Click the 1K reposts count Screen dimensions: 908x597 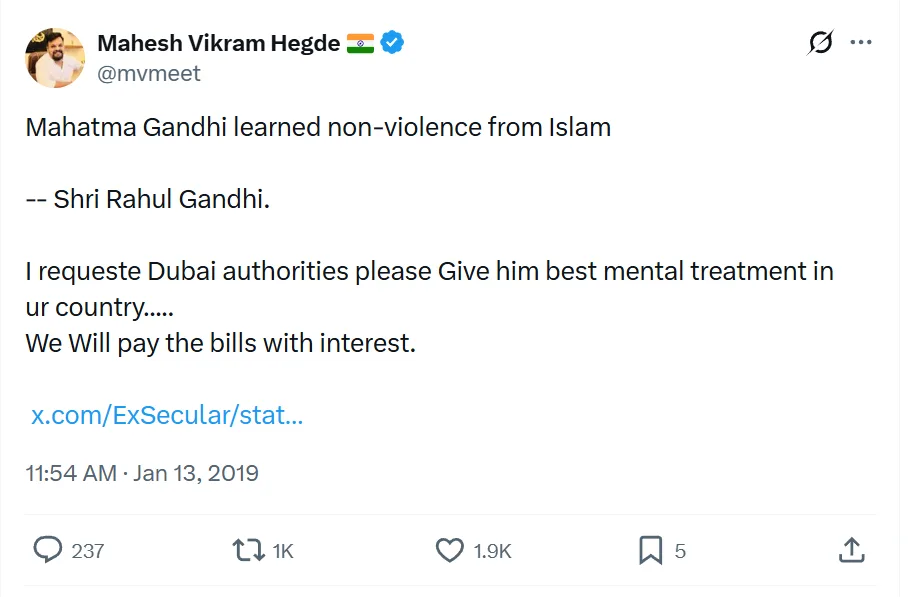click(x=283, y=551)
